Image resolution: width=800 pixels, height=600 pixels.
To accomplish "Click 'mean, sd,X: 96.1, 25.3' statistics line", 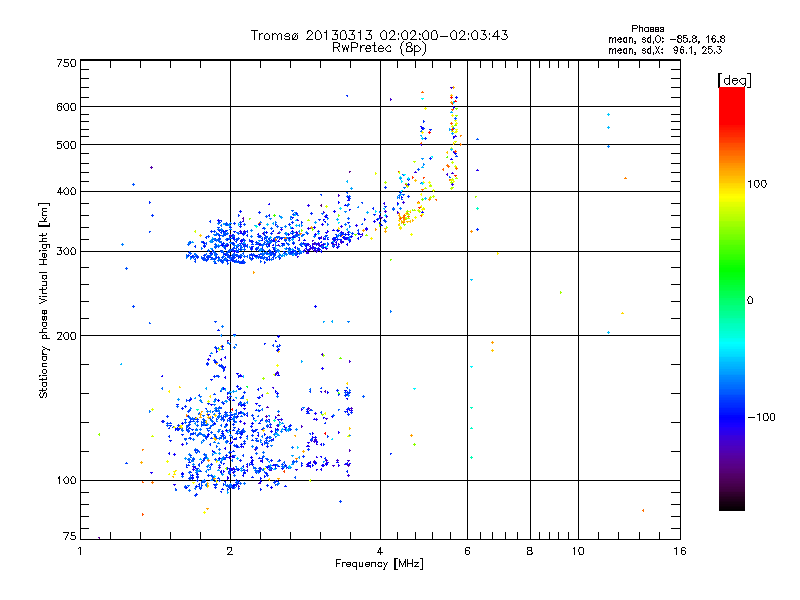I will [x=665, y=50].
